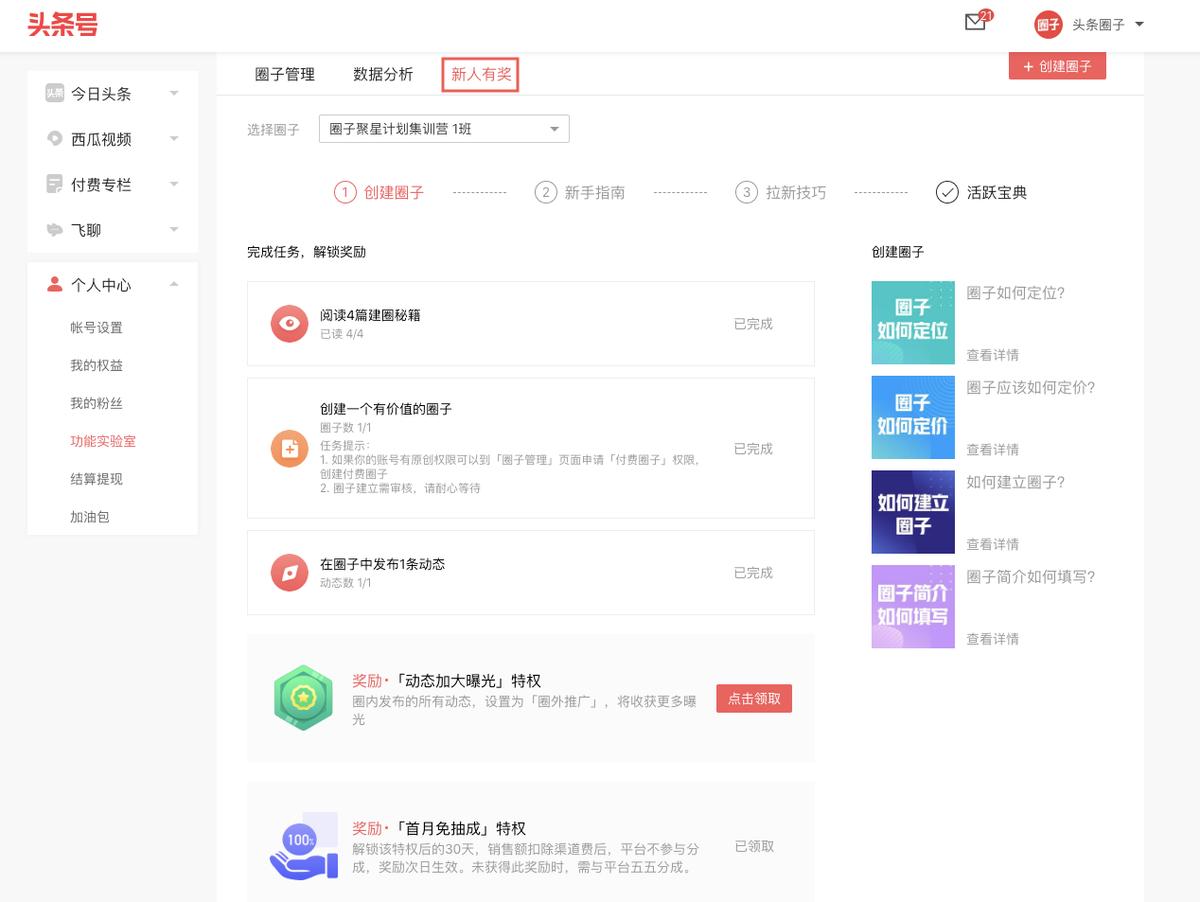Open the 选择圈子 dropdown

(443, 128)
